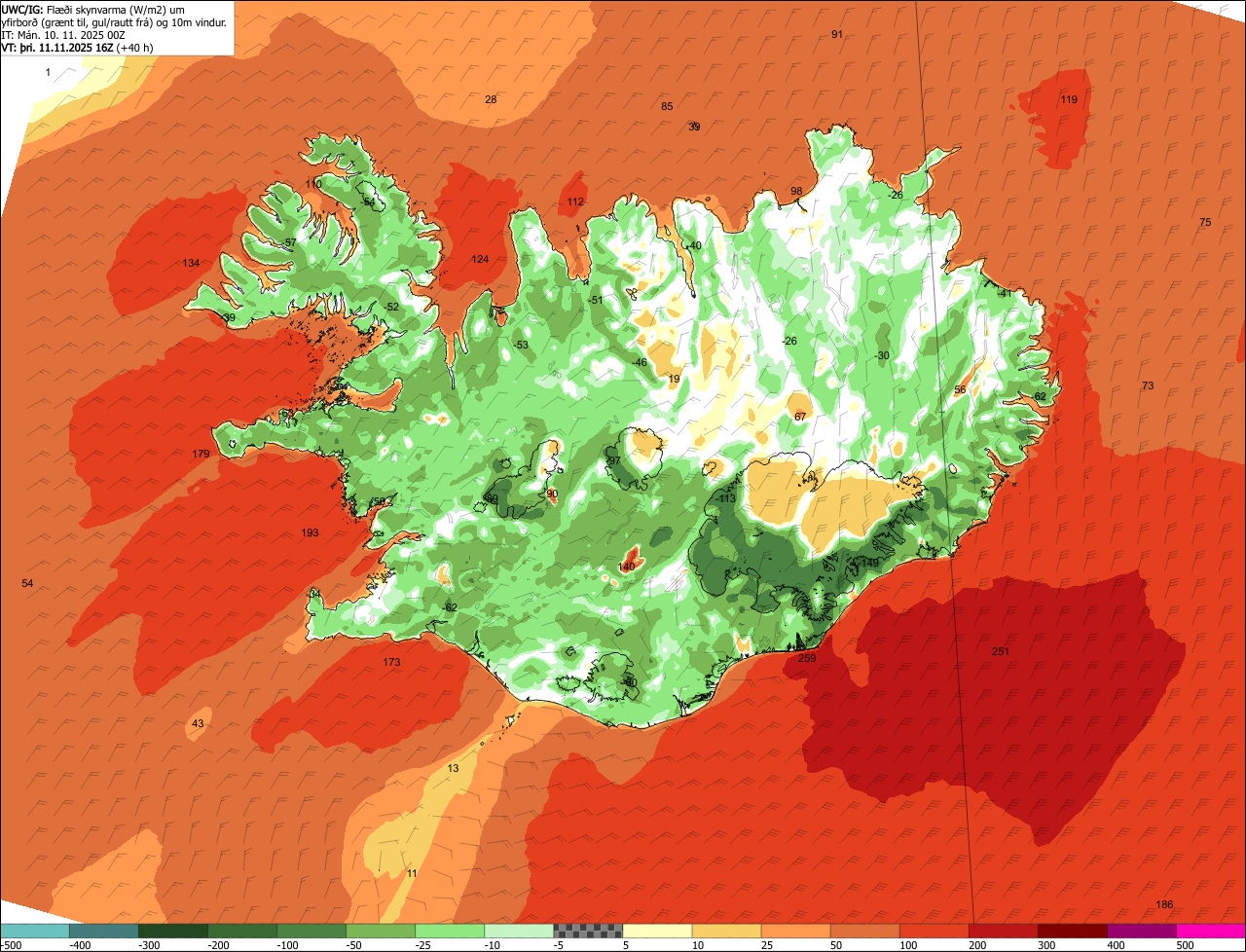Click the magenta legend swatch above 500
1246x952 pixels.
coord(1210,931)
